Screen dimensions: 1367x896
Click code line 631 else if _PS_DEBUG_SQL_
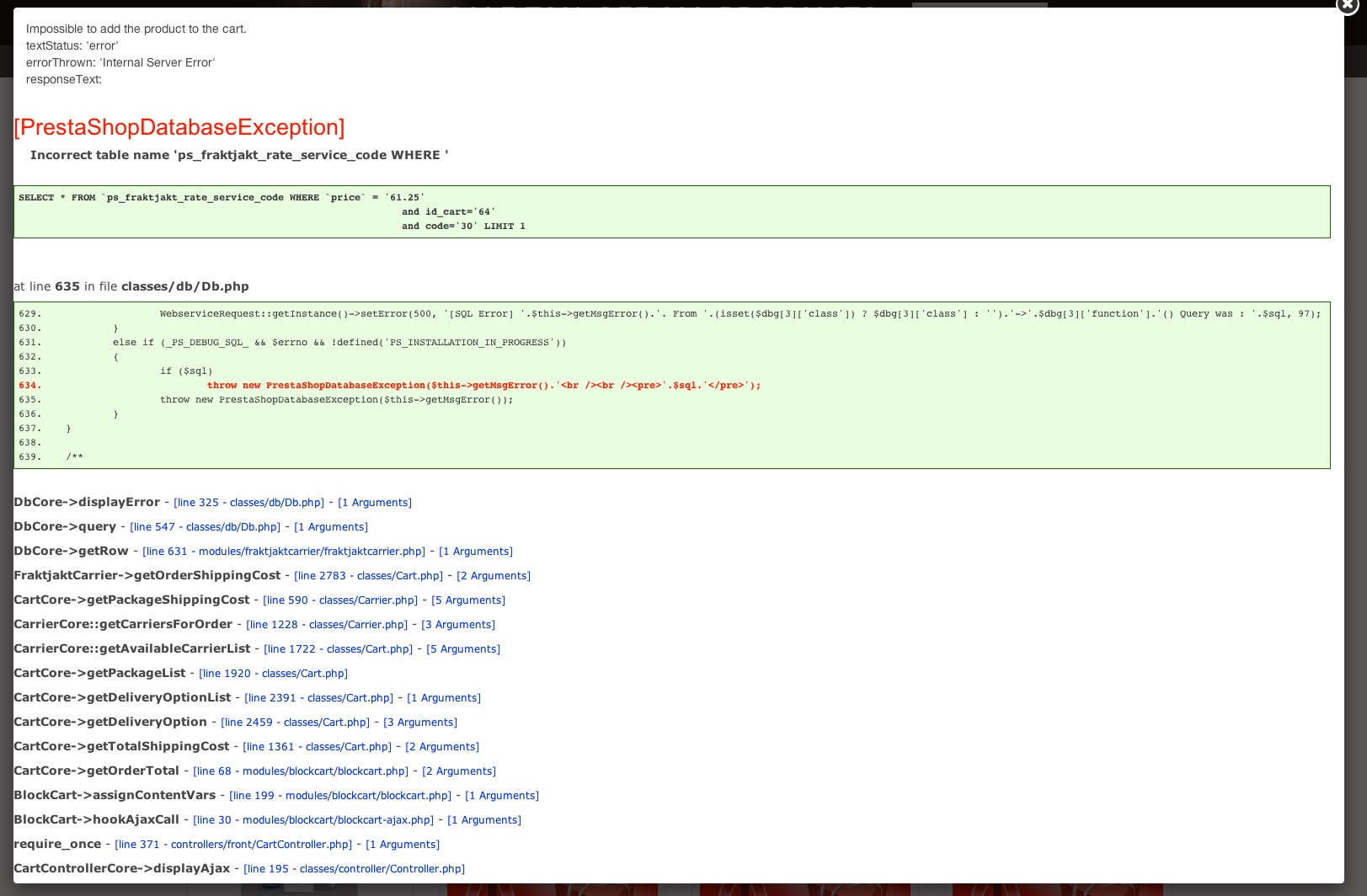[x=339, y=343]
